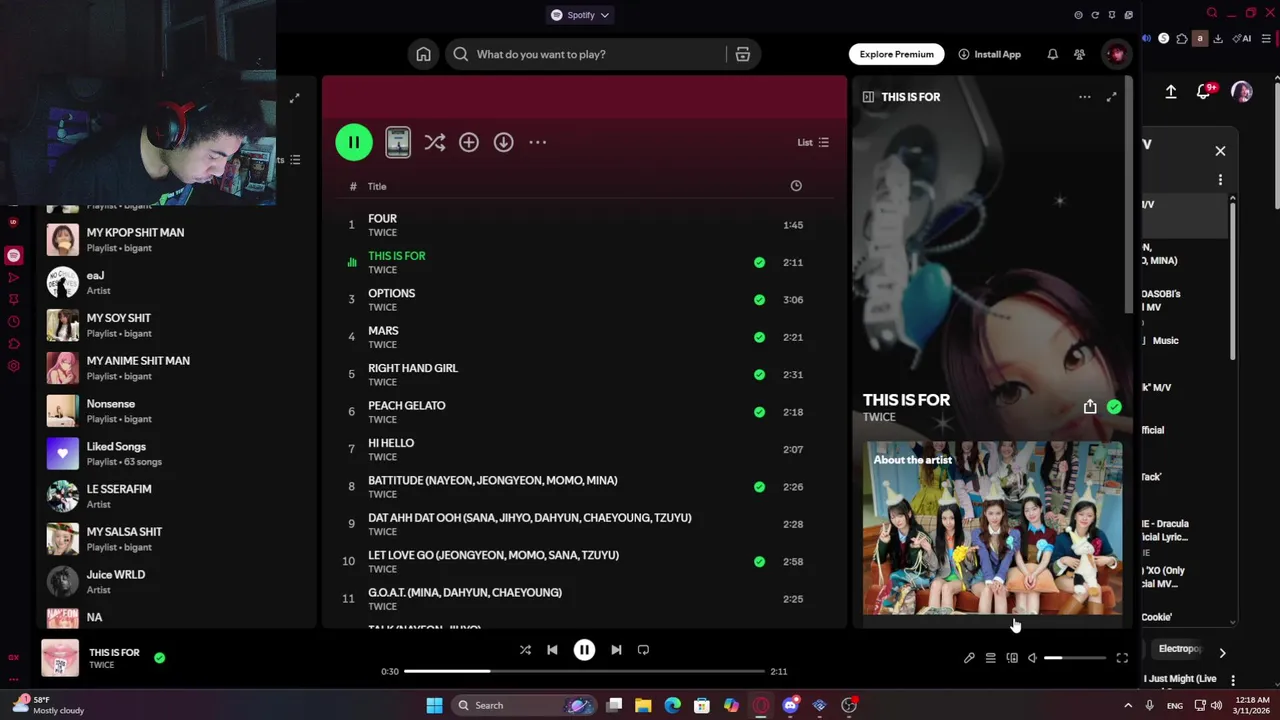The height and width of the screenshot is (720, 1280).
Task: Share THIS IS FOR from Now Playing
Action: click(x=1090, y=407)
